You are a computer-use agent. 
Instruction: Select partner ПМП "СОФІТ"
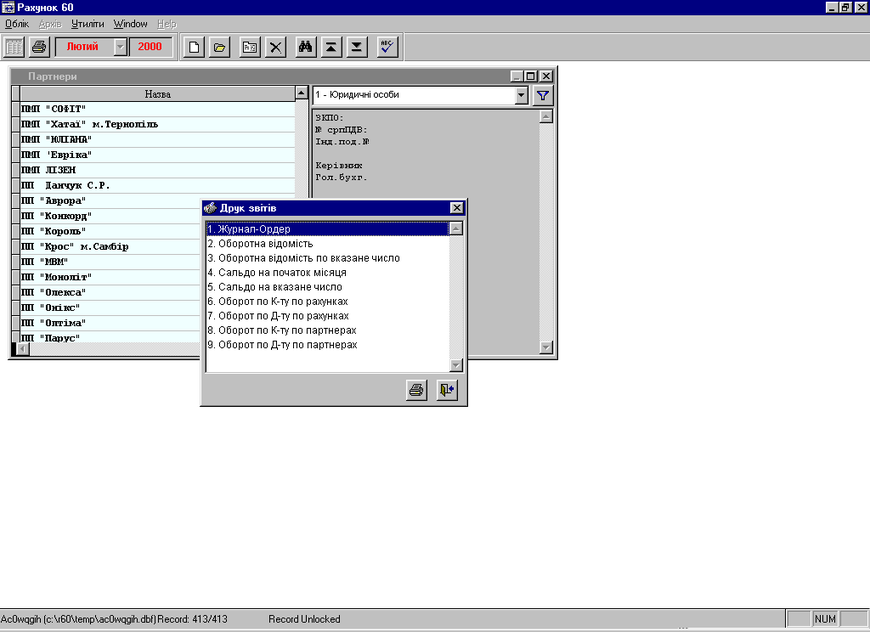(158, 109)
